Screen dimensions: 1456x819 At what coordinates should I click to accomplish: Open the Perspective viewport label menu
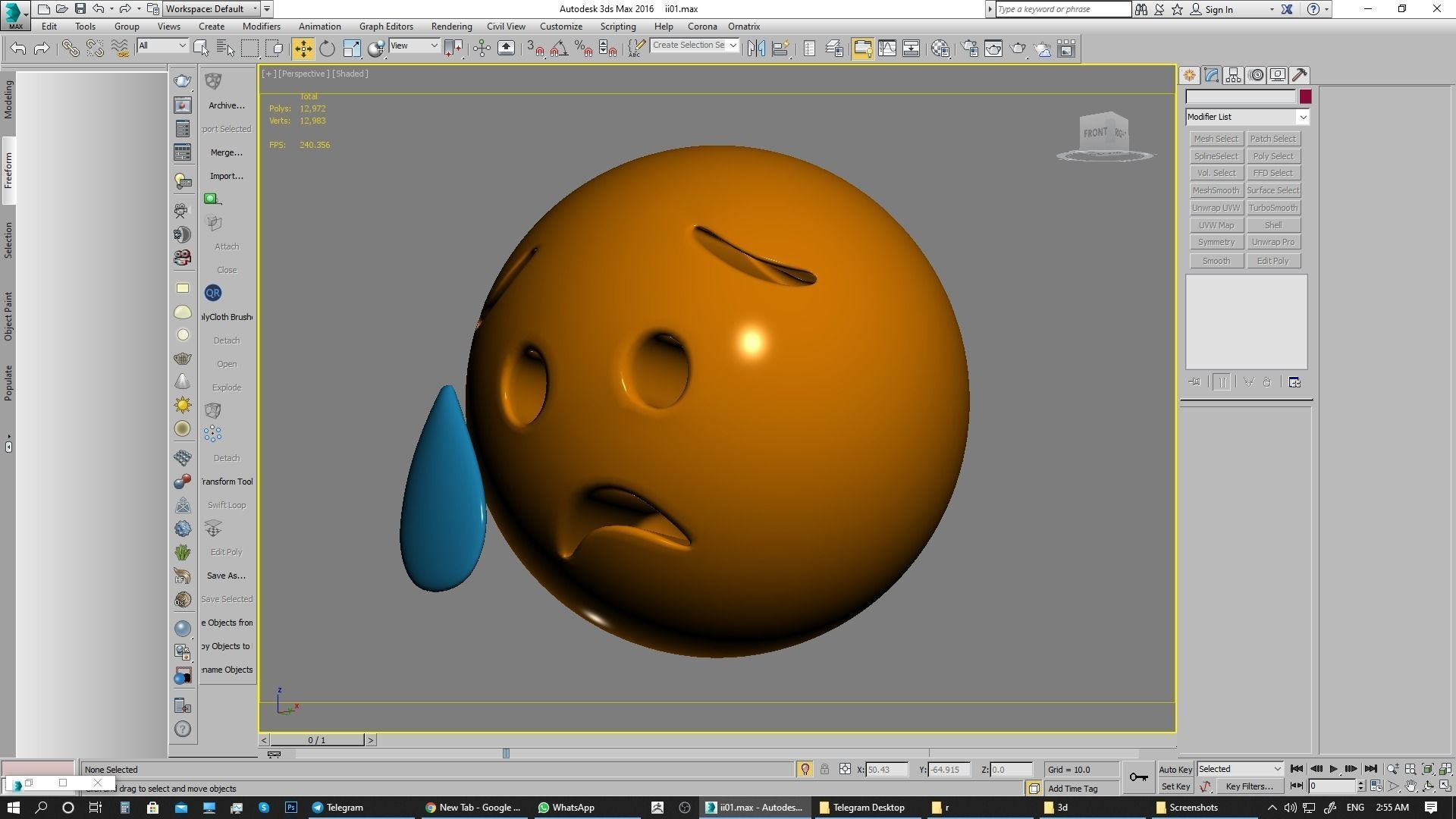[303, 74]
